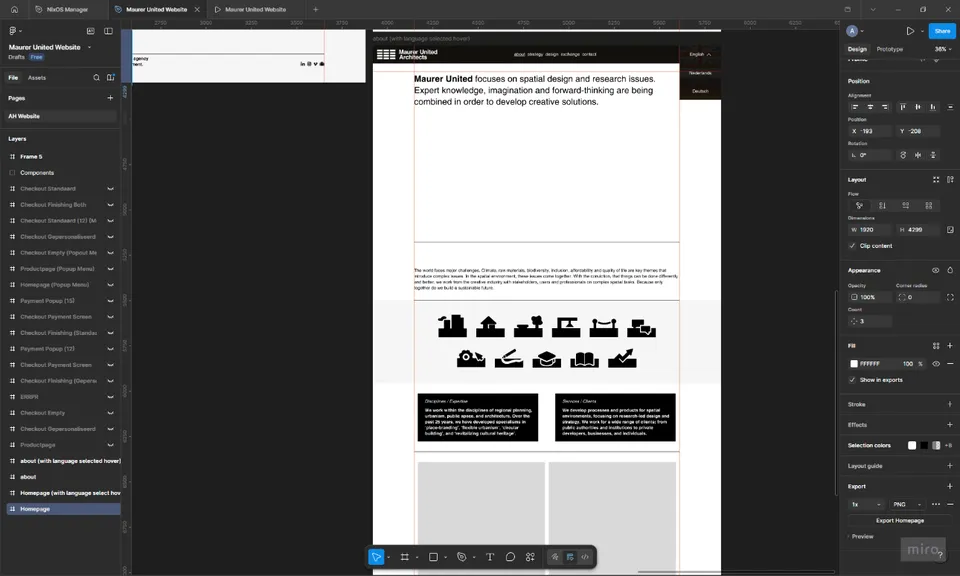Hide the FFFFFF fill with eye icon
This screenshot has height=576, width=960.
pos(936,364)
